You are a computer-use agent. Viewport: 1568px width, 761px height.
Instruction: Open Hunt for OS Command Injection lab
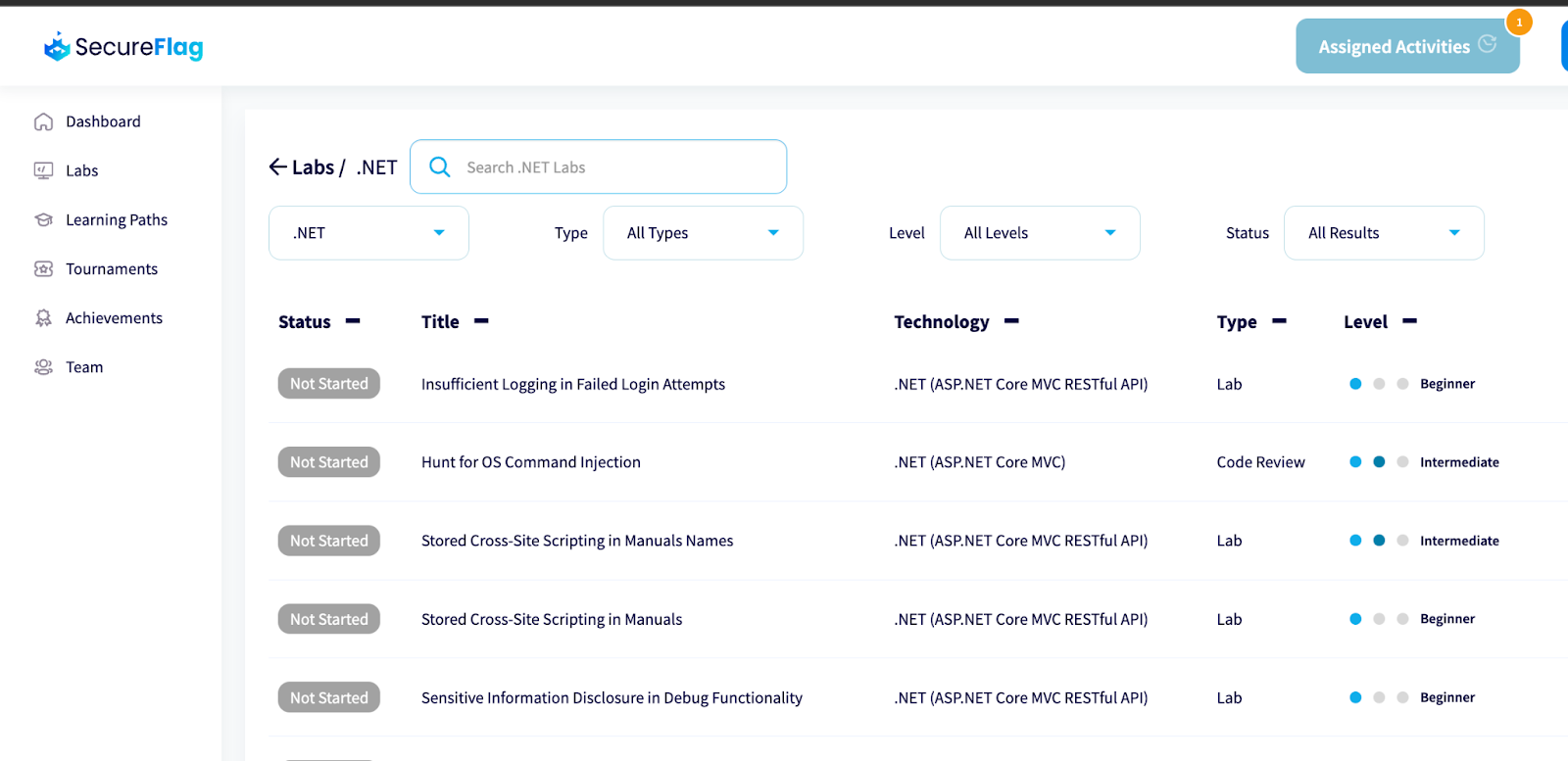coord(530,462)
